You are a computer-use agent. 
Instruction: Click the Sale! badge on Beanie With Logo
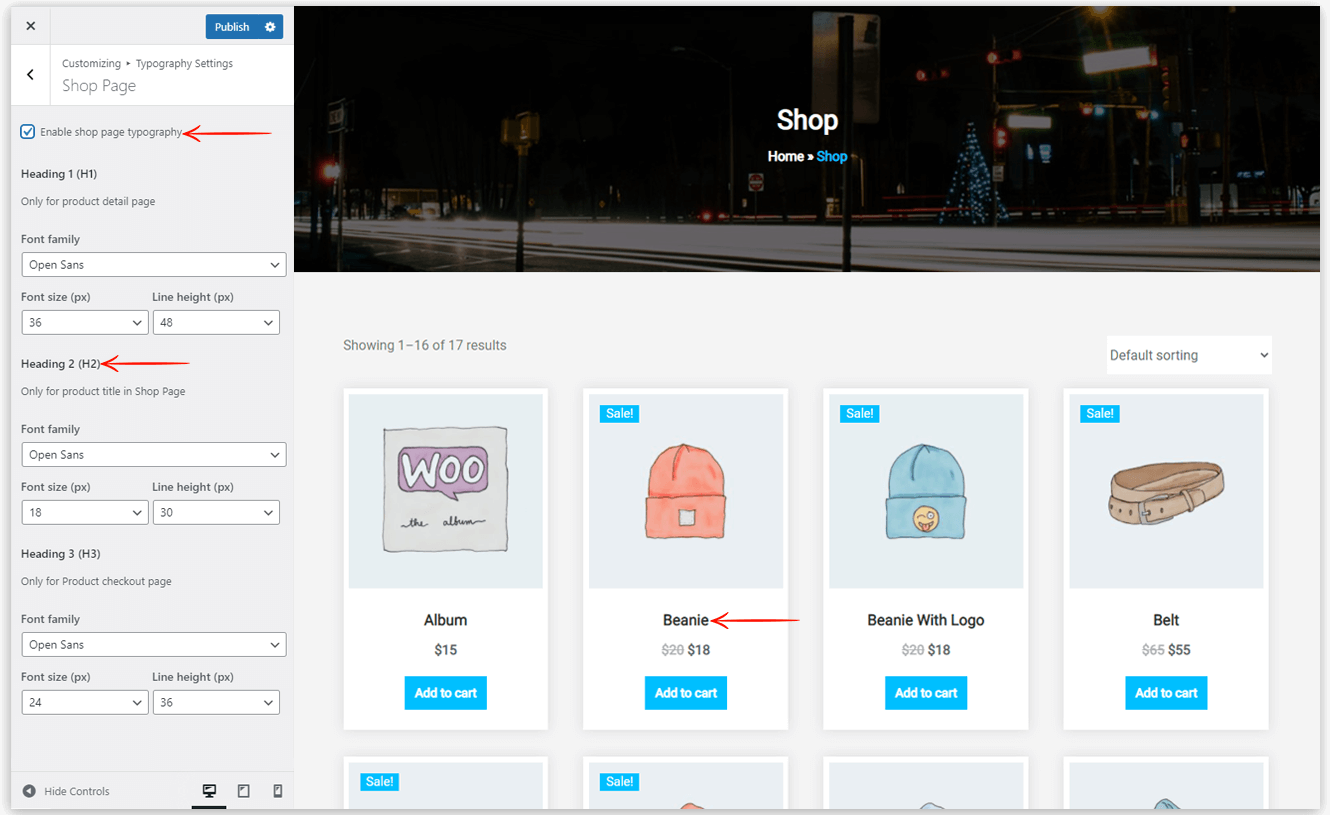tap(860, 413)
